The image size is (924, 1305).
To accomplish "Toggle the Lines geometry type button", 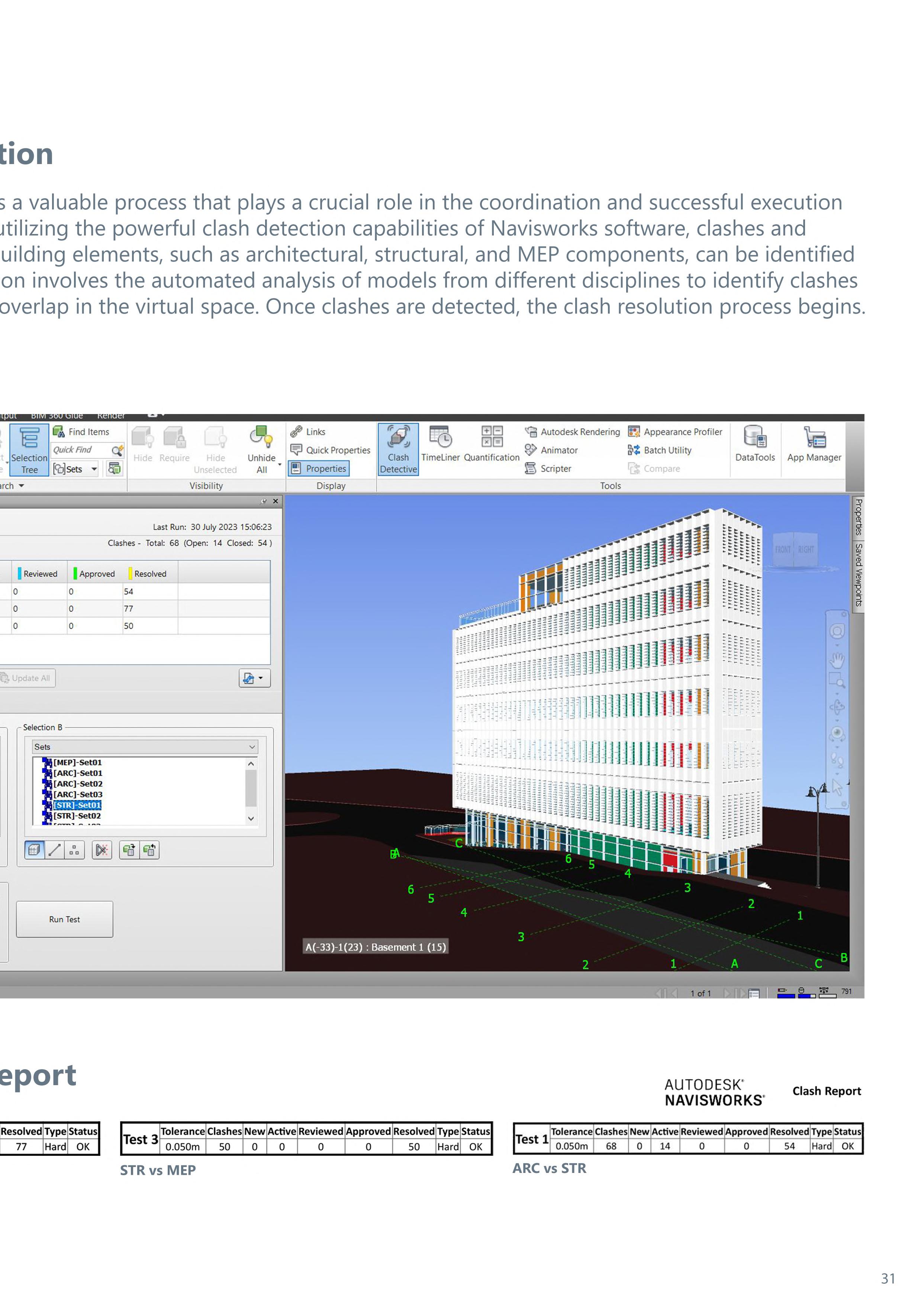I will coord(55,850).
